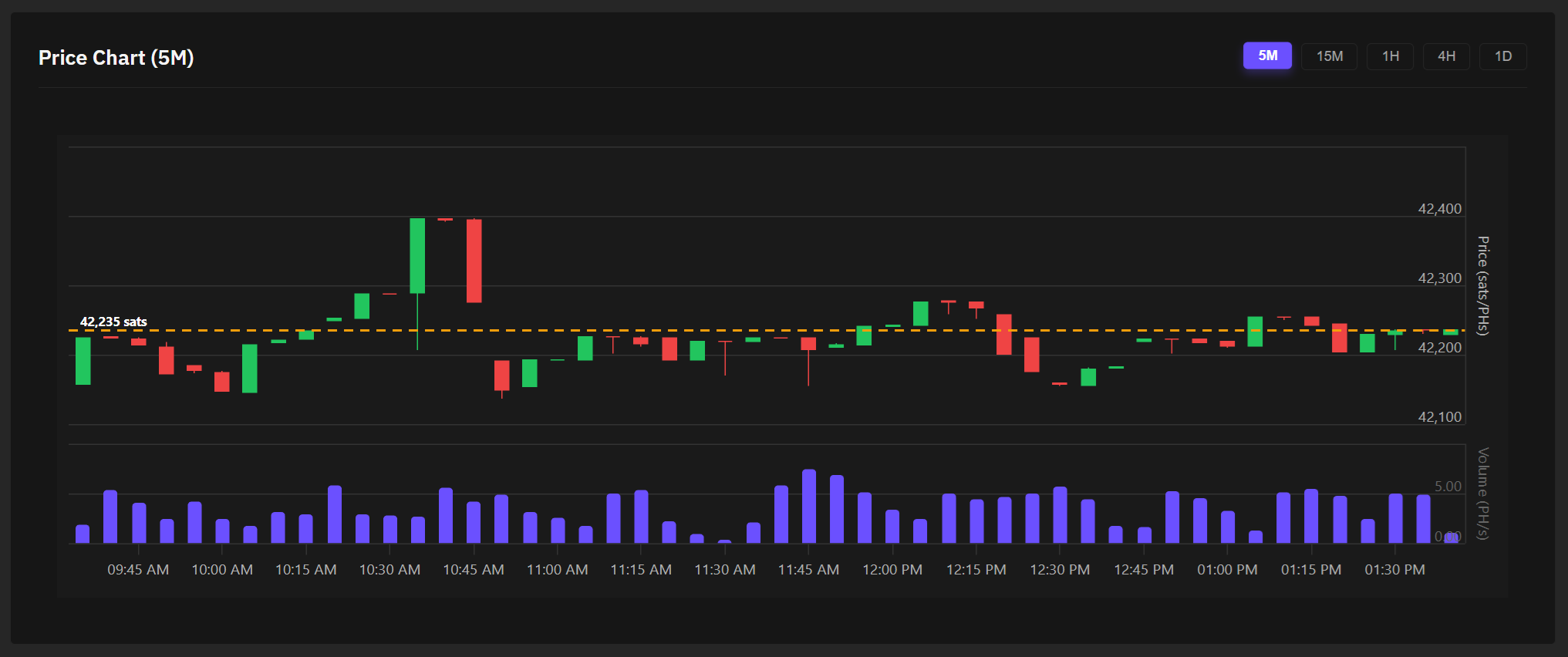Screen dimensions: 1568x657
Task: Select the 5M timeframe button
Action: pyautogui.click(x=1267, y=56)
